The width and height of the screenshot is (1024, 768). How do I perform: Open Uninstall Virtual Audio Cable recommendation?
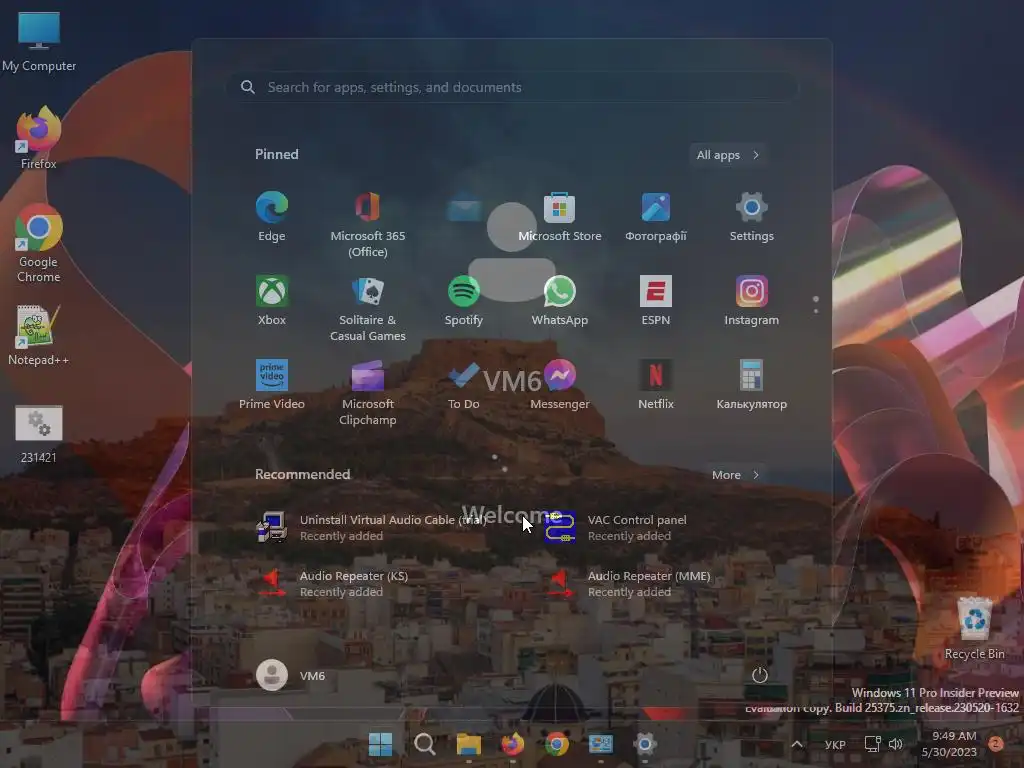(372, 528)
